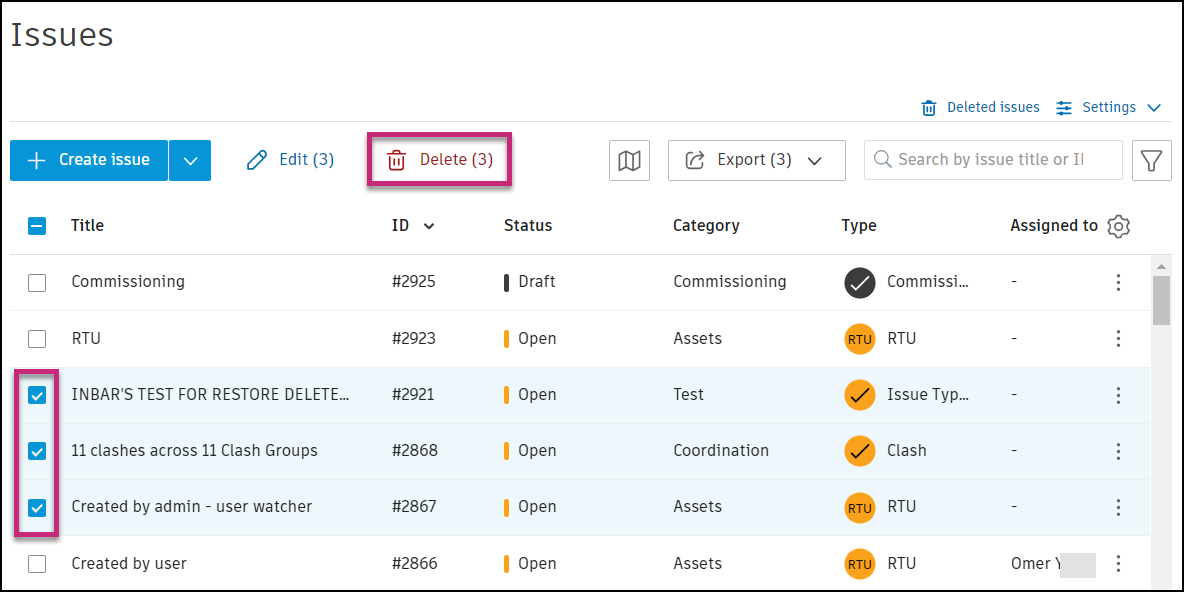Toggle the select-all header checkbox
The height and width of the screenshot is (592, 1184).
tap(37, 226)
